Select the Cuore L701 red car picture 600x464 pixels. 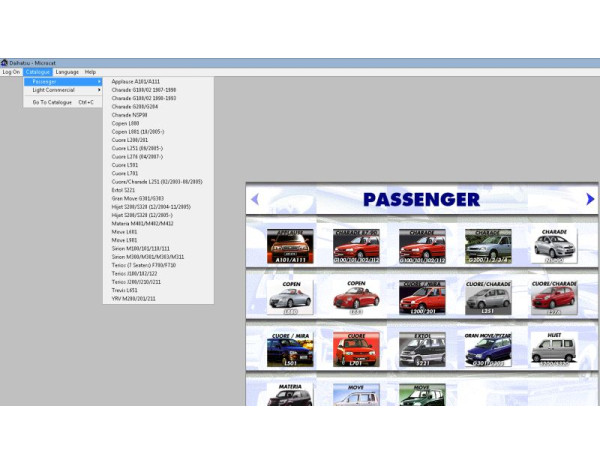356,347
